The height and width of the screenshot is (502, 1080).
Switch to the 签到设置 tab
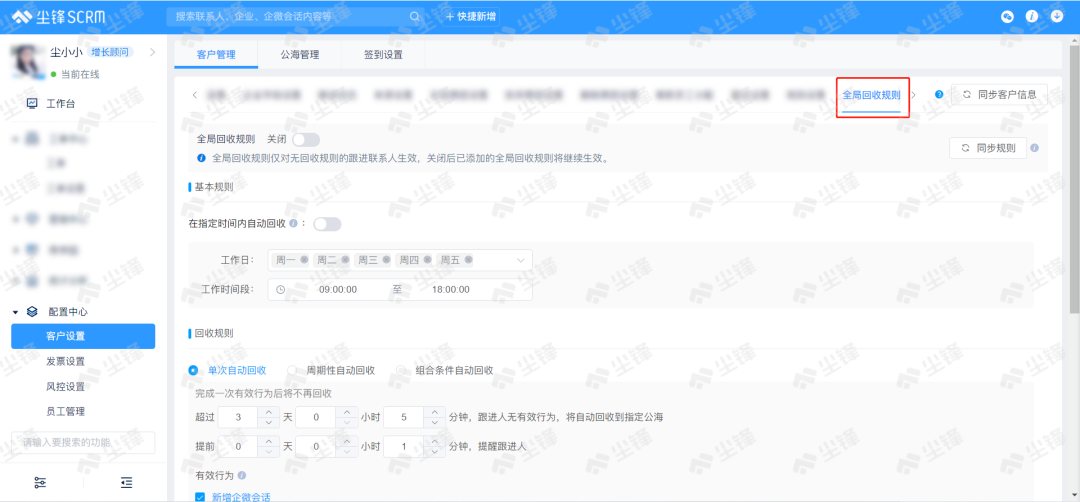click(x=383, y=55)
